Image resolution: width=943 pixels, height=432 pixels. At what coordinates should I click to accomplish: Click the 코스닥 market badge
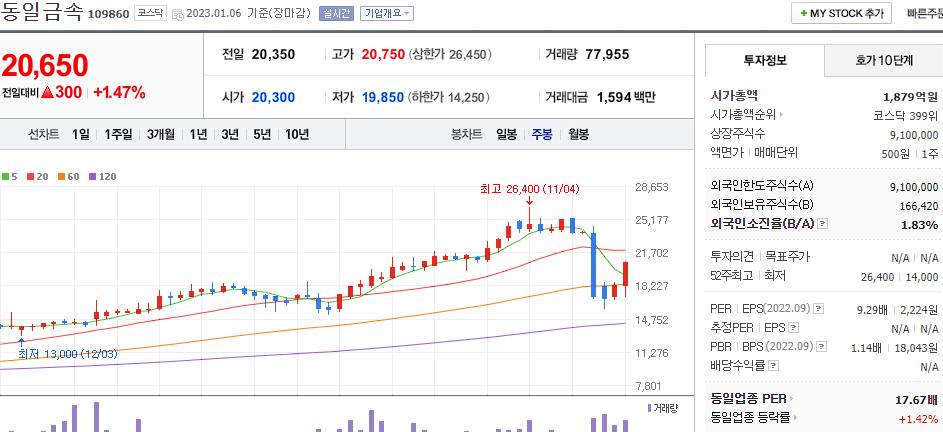point(149,13)
